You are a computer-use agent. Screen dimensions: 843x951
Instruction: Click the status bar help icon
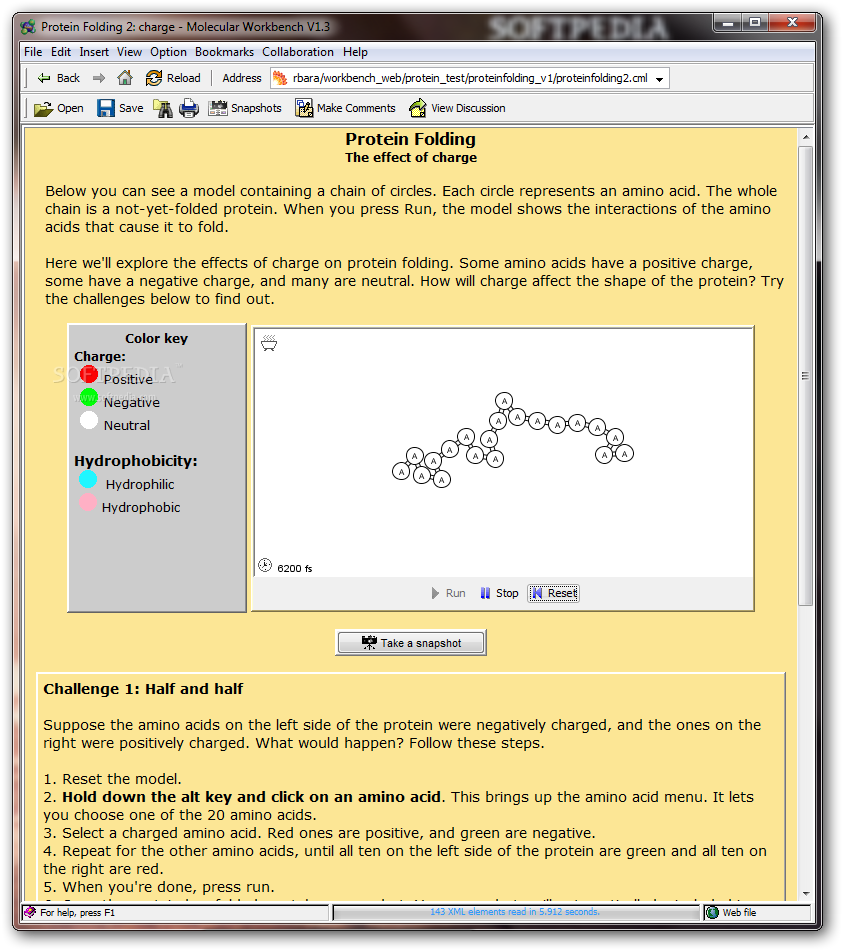[30, 912]
